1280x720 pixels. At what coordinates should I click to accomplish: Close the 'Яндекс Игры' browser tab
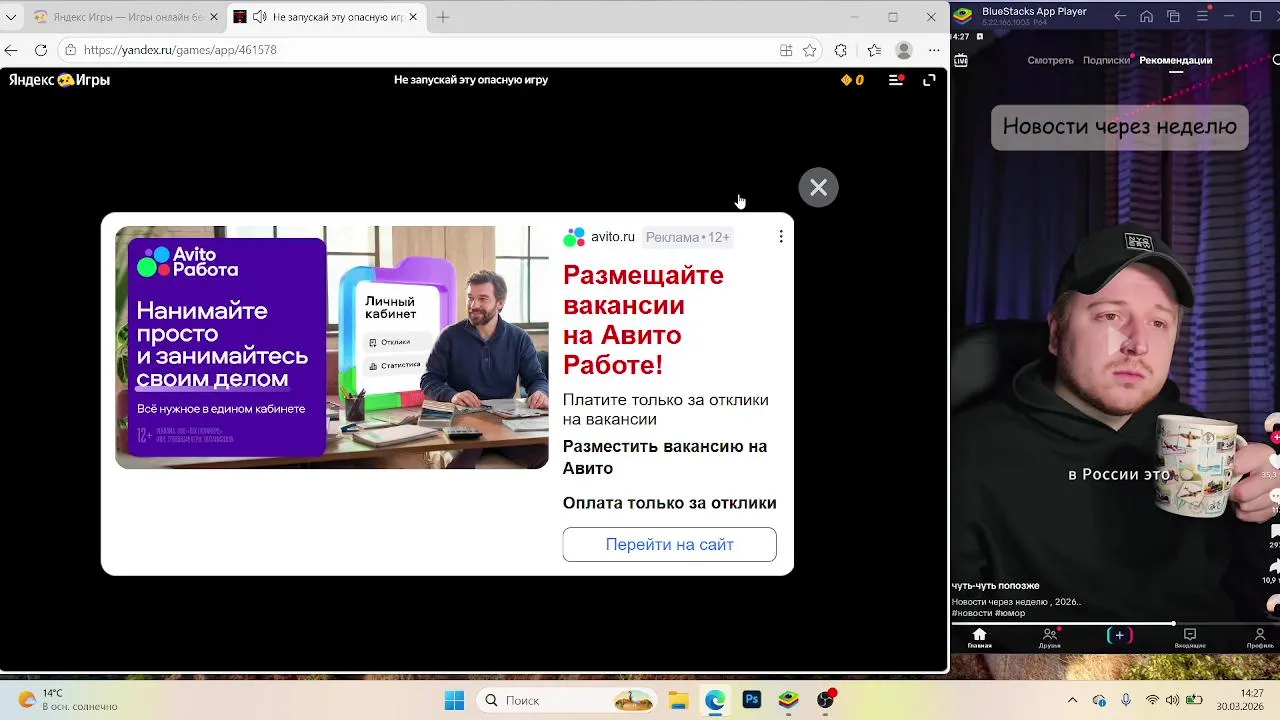tap(213, 17)
